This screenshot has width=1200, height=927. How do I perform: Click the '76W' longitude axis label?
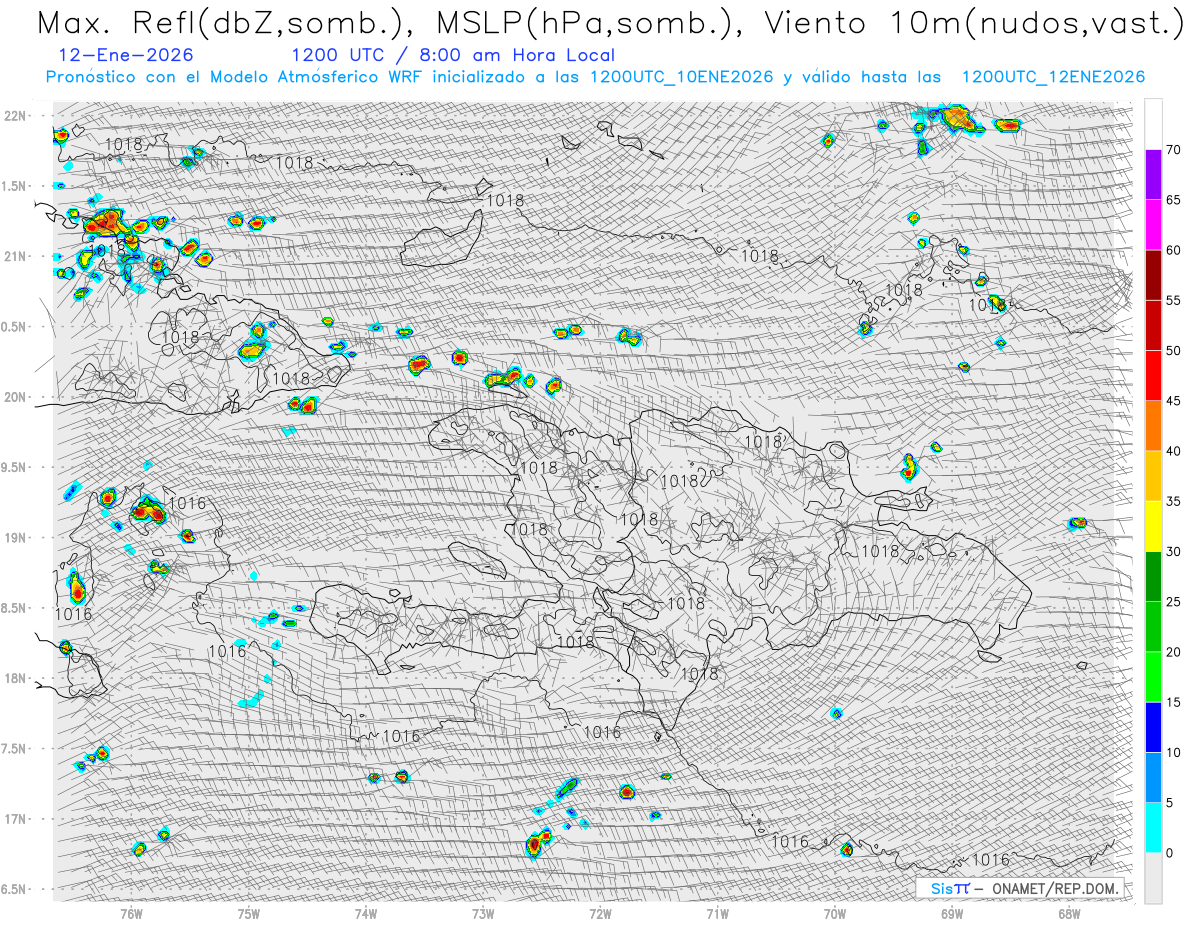(131, 912)
